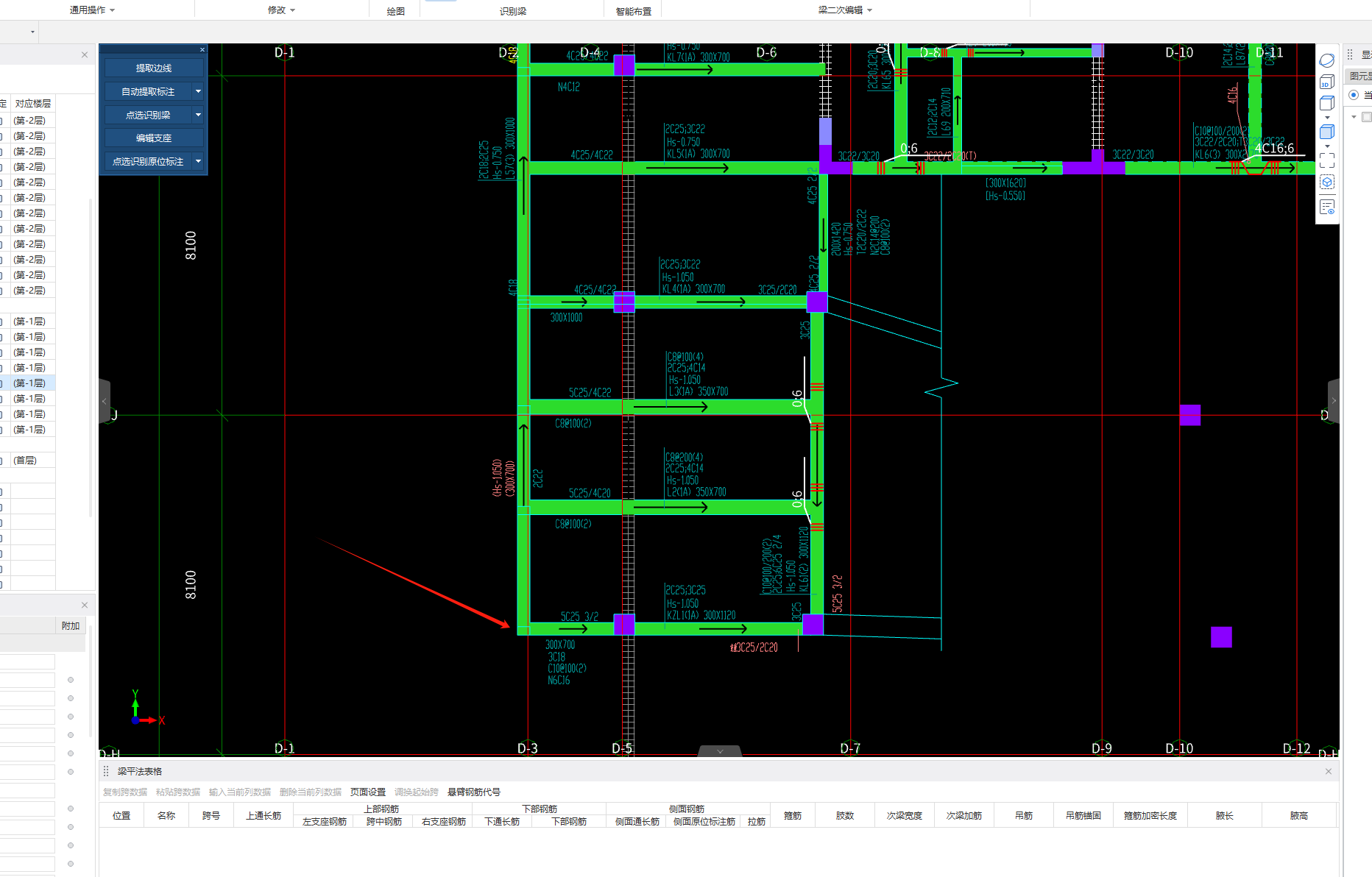Image resolution: width=1372 pixels, height=877 pixels.
Task: Select the solid shaded cube display icon
Action: (1327, 132)
